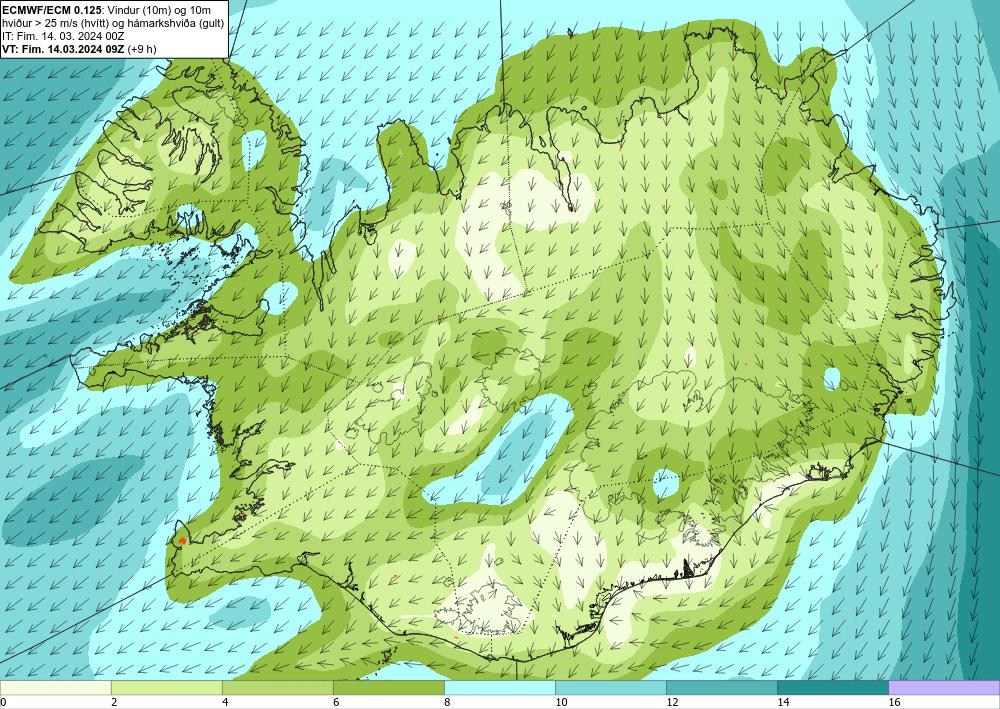Click the purple legend swatch above 16
Viewport: 1000px width, 709px height.
(x=944, y=688)
